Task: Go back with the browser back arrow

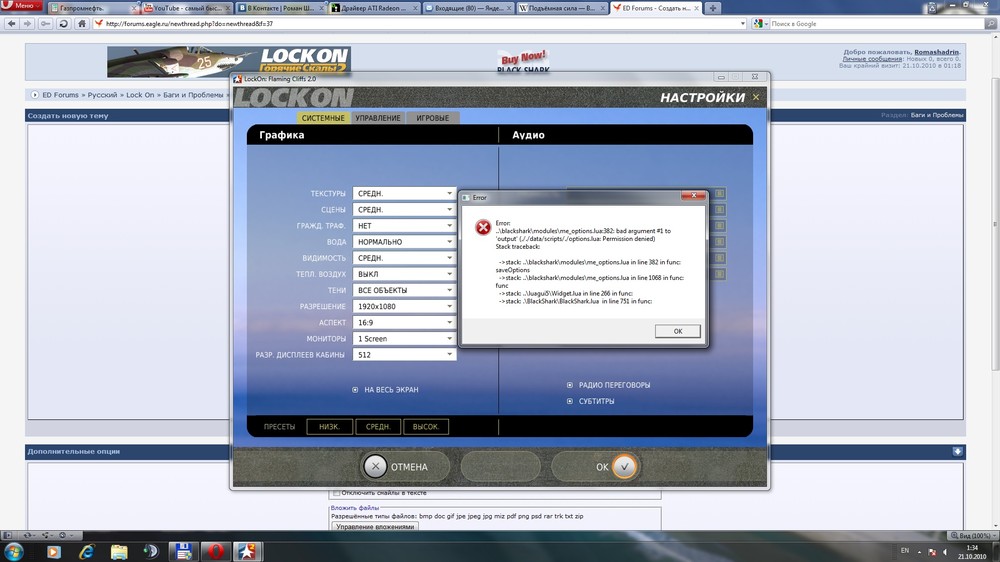Action: coord(11,24)
